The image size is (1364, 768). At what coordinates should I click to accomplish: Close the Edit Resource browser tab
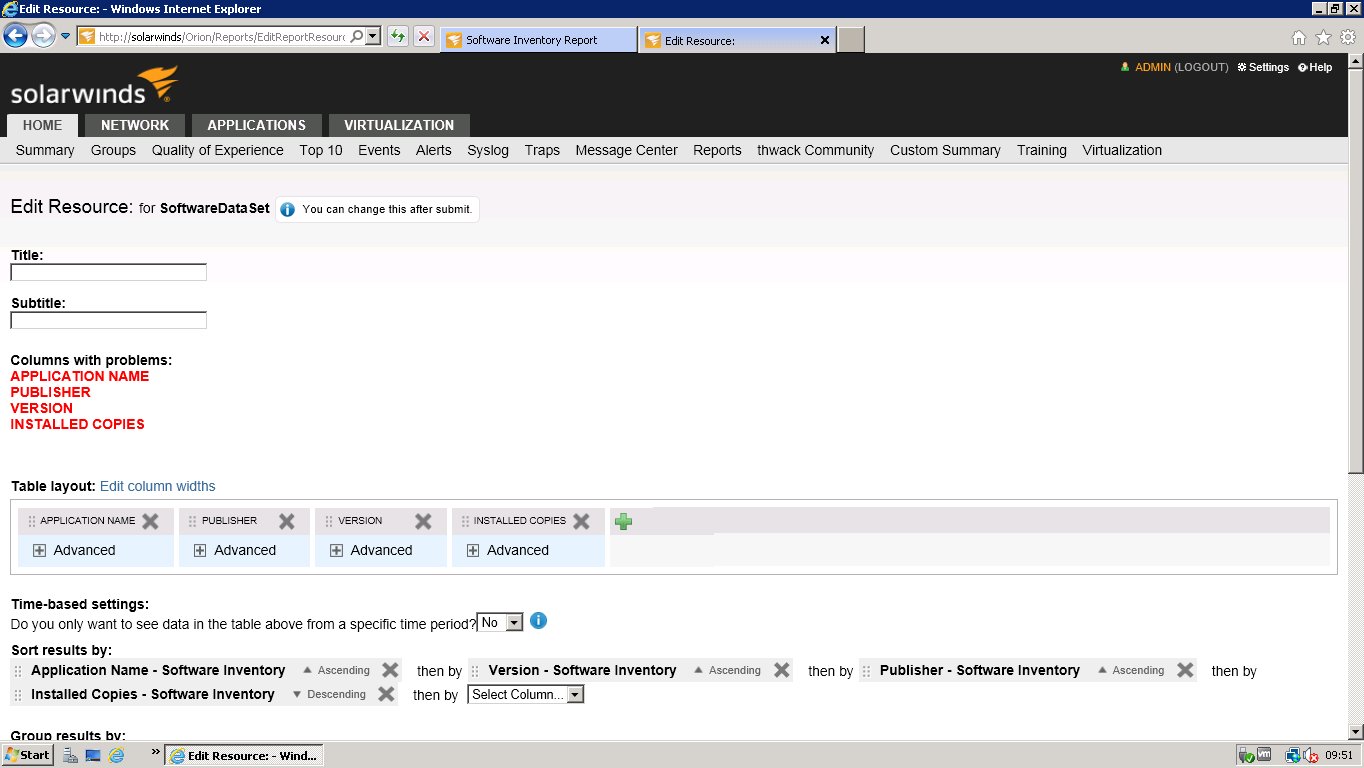pos(825,40)
